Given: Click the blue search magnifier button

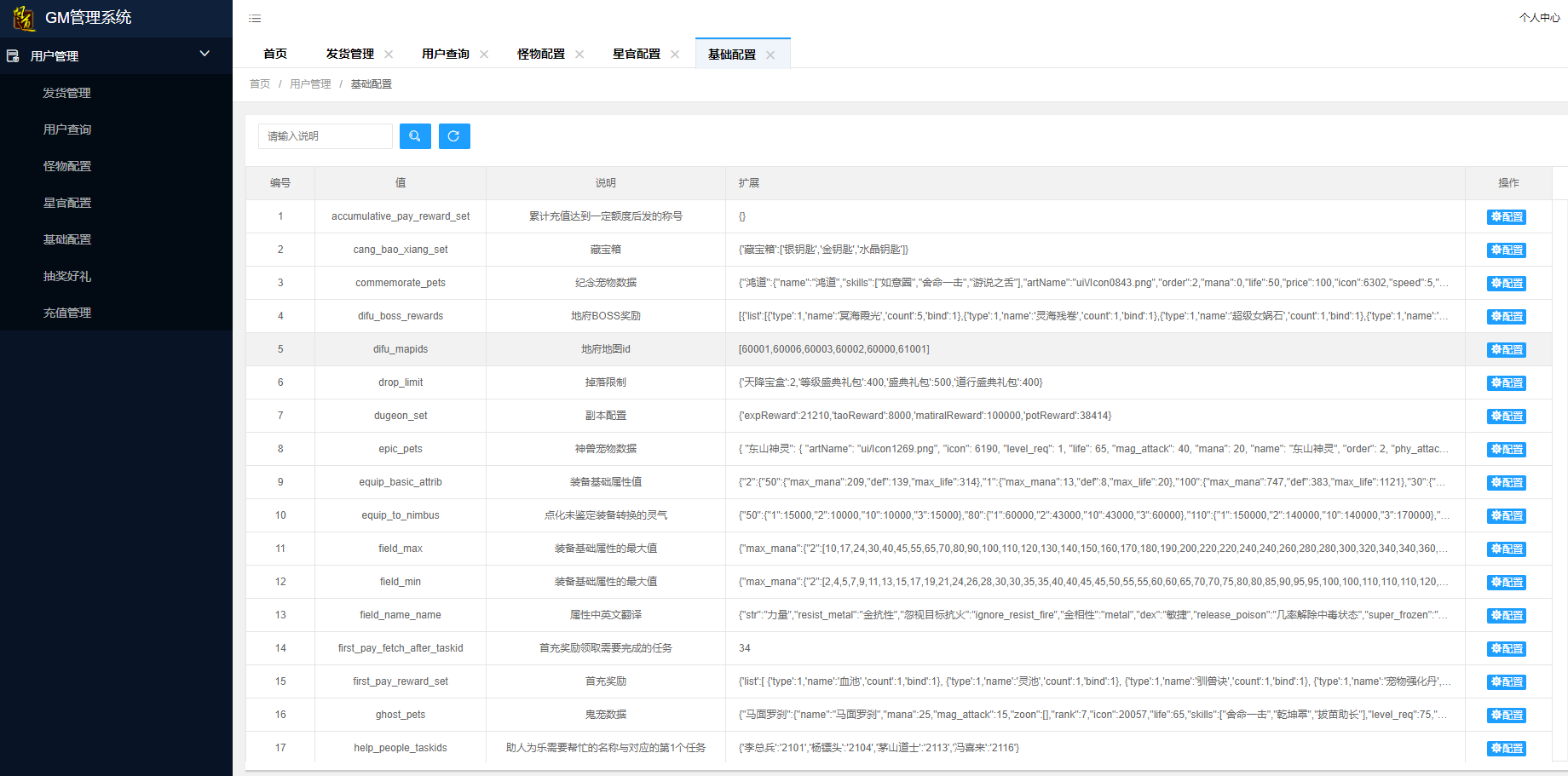Looking at the screenshot, I should (415, 136).
